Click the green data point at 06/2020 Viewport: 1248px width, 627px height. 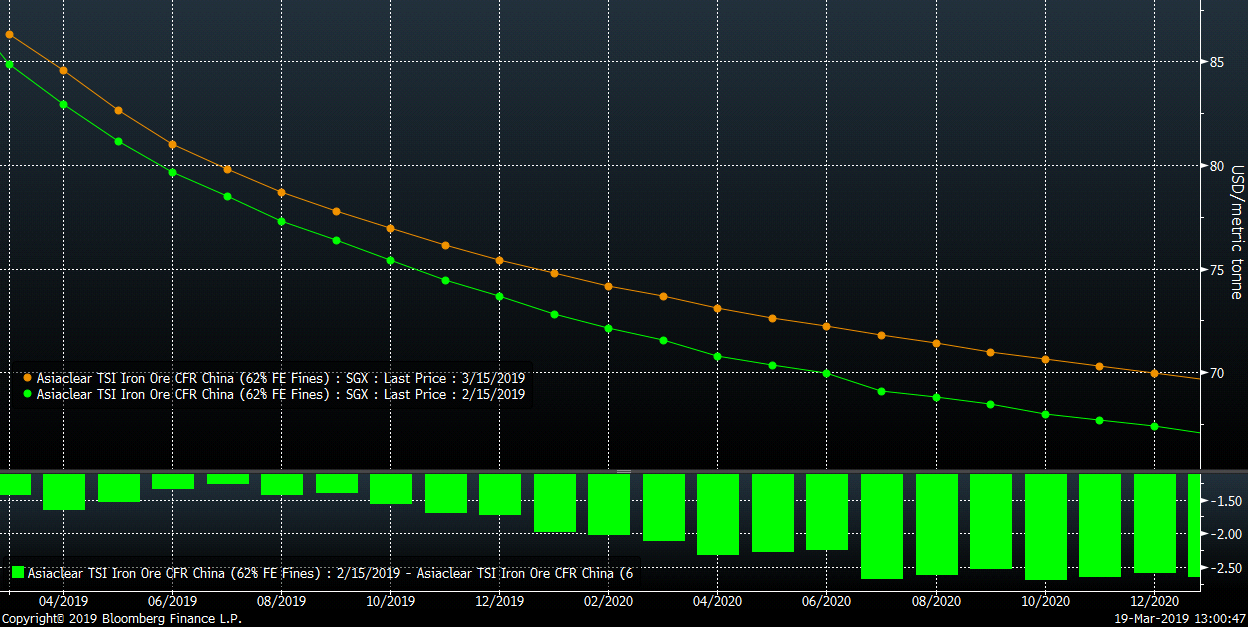tap(826, 373)
